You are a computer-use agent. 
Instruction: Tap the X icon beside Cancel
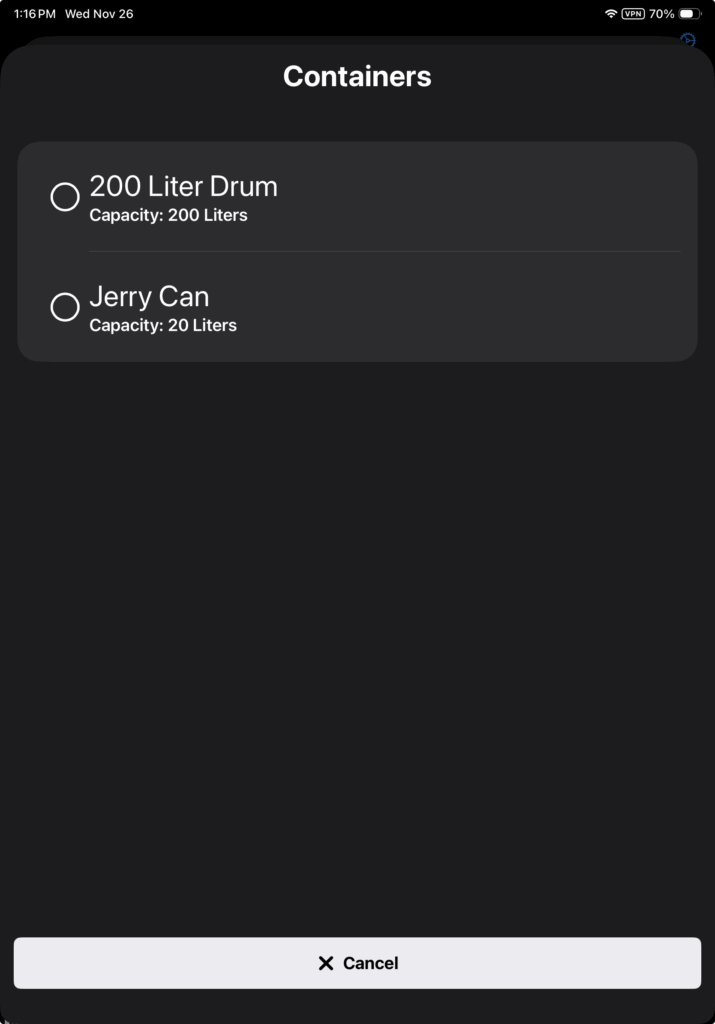point(325,963)
